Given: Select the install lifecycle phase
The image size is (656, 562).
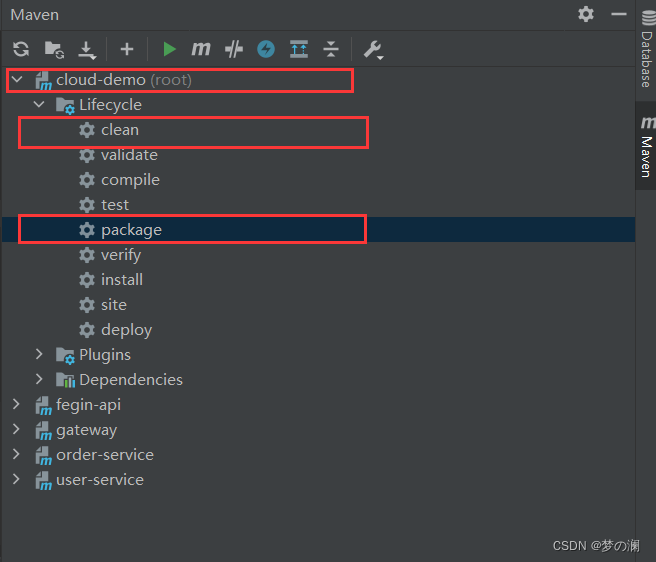Looking at the screenshot, I should click(122, 280).
